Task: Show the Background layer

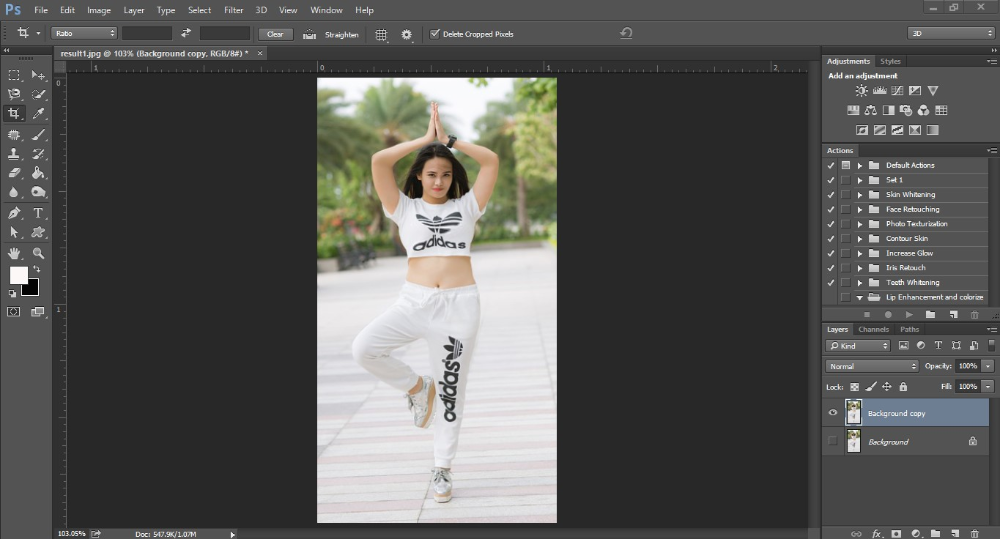Action: point(832,441)
